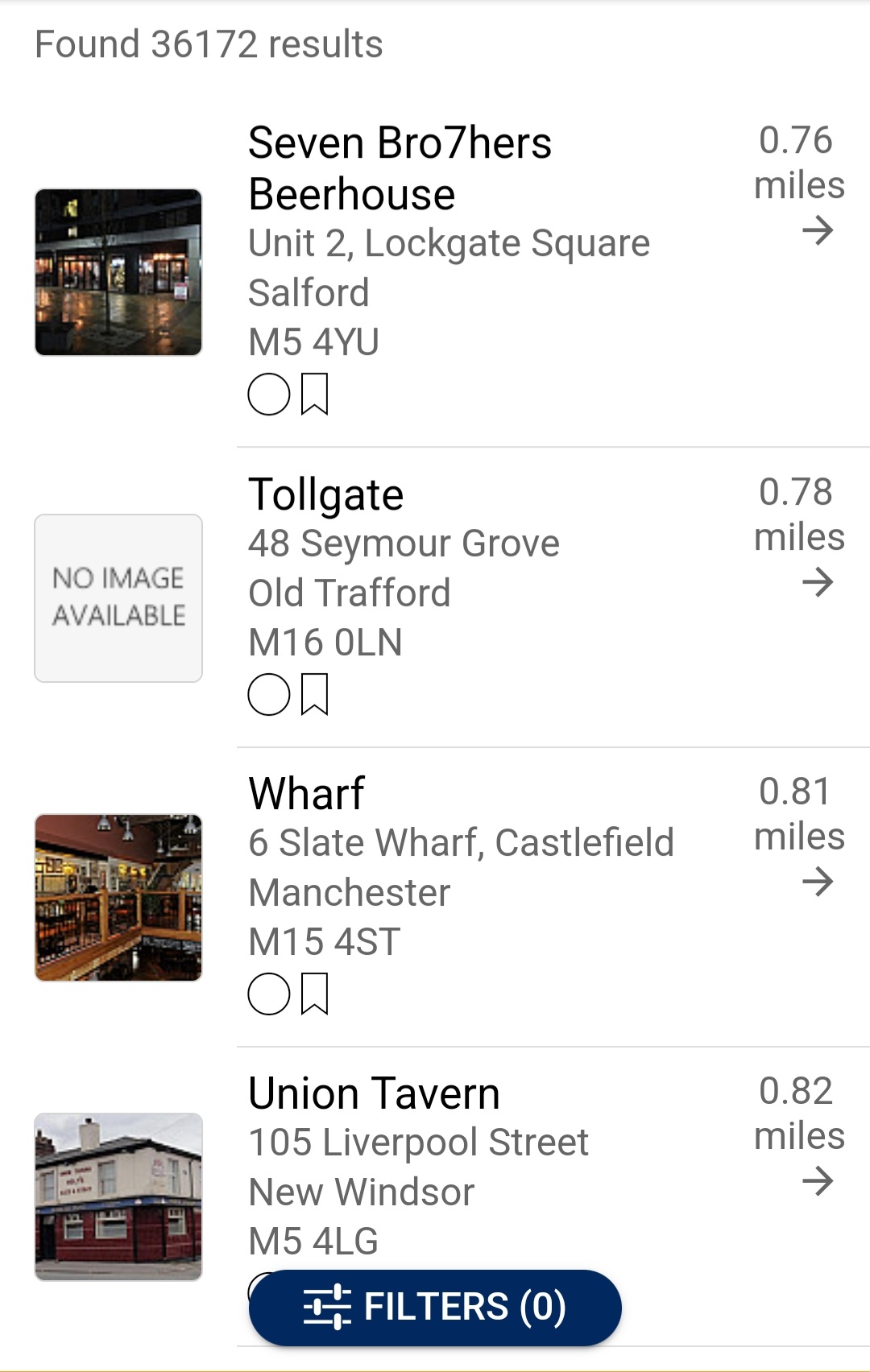The height and width of the screenshot is (1372, 870).
Task: Open the Union Tavern listing title
Action: 374,1093
